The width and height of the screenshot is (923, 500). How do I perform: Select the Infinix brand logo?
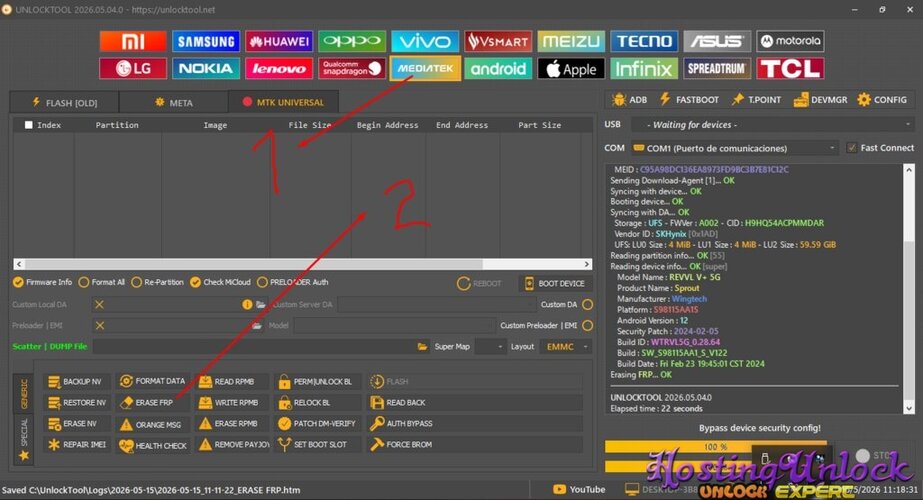click(644, 68)
